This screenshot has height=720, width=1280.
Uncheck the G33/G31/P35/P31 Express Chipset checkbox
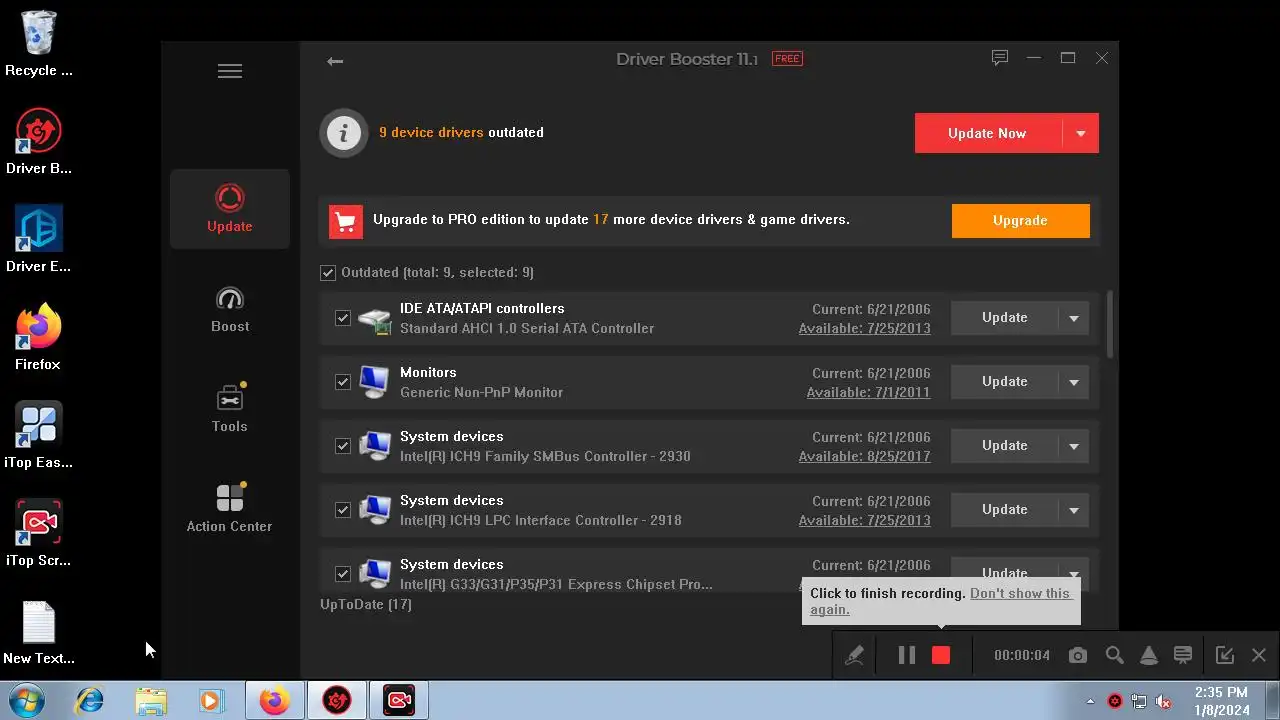343,574
